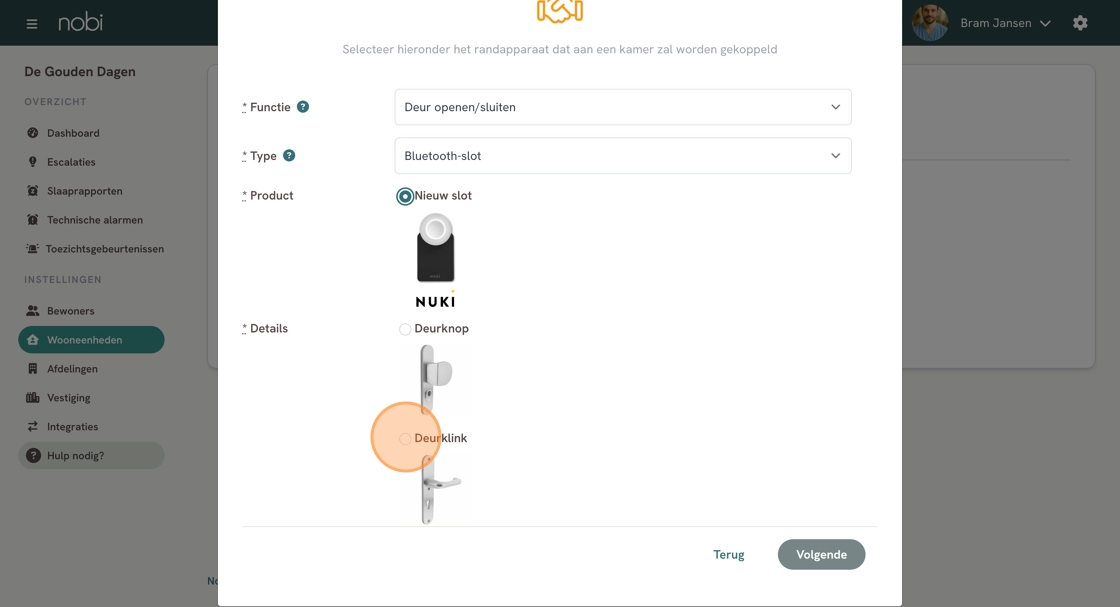The image size is (1120, 607).
Task: Select the Deurklink radio option
Action: pyautogui.click(x=405, y=439)
